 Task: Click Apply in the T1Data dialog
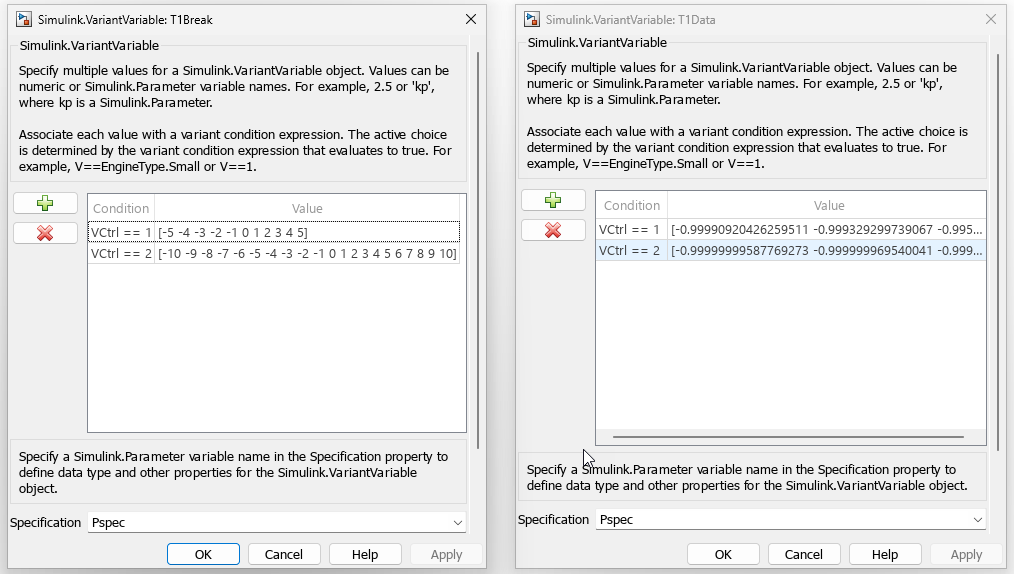[966, 554]
